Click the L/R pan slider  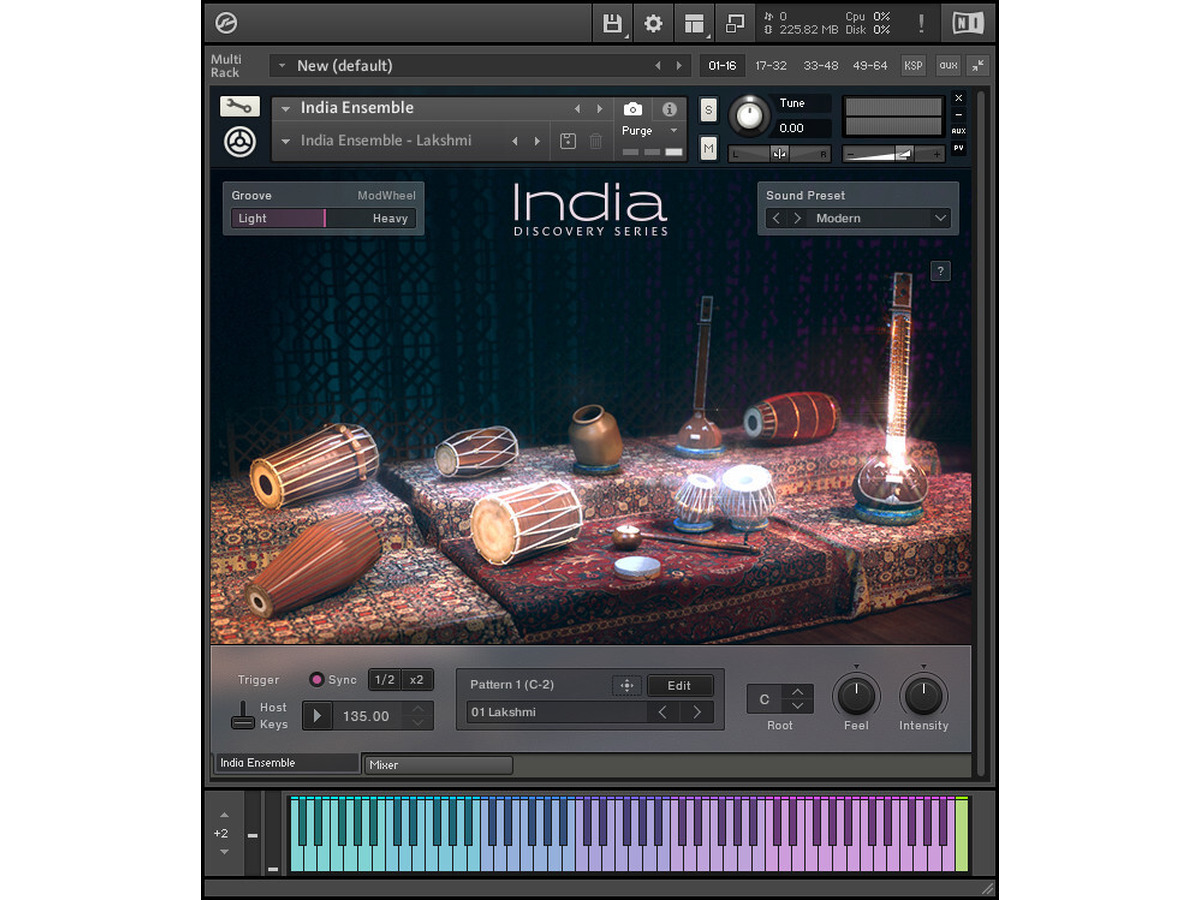pos(779,153)
